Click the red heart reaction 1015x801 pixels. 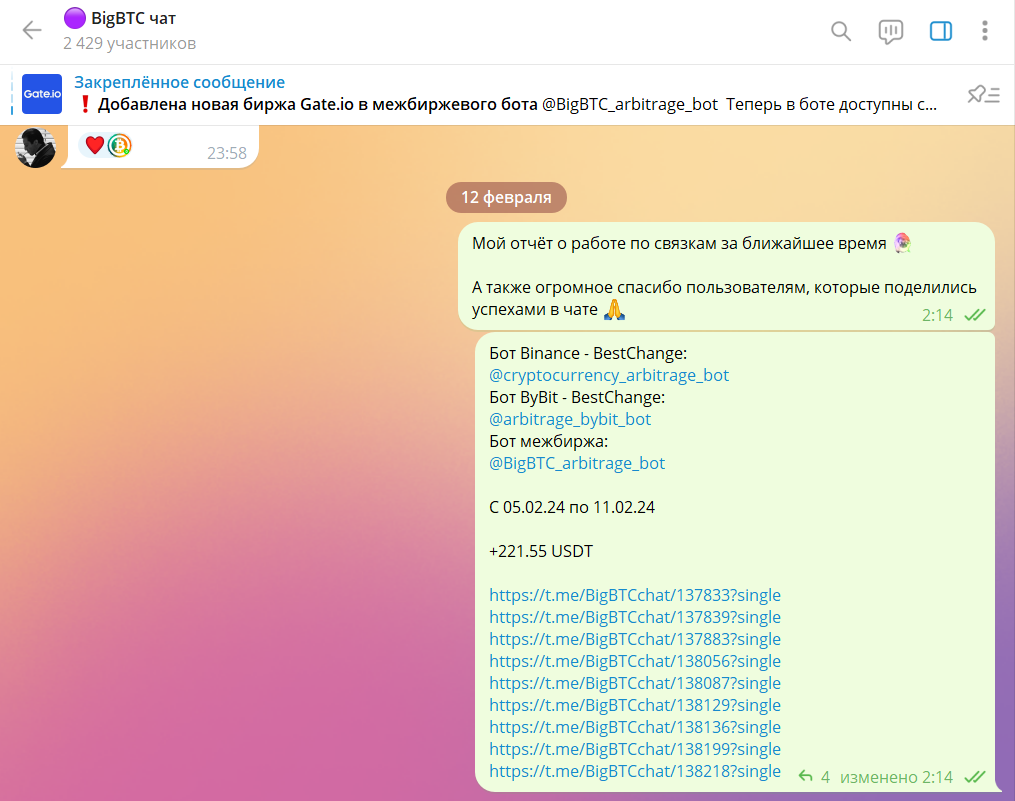point(95,145)
